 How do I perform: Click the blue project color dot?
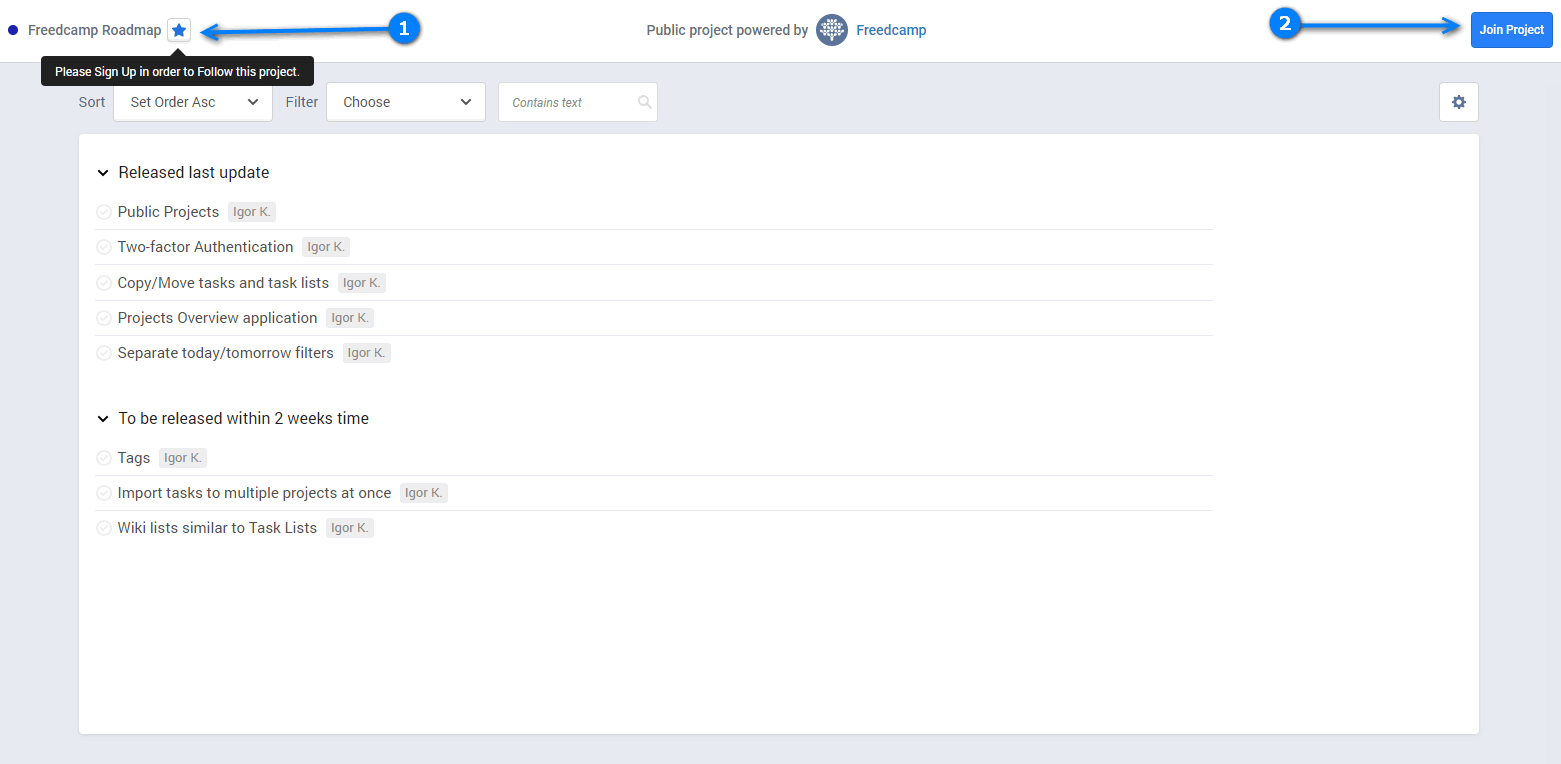pos(13,30)
